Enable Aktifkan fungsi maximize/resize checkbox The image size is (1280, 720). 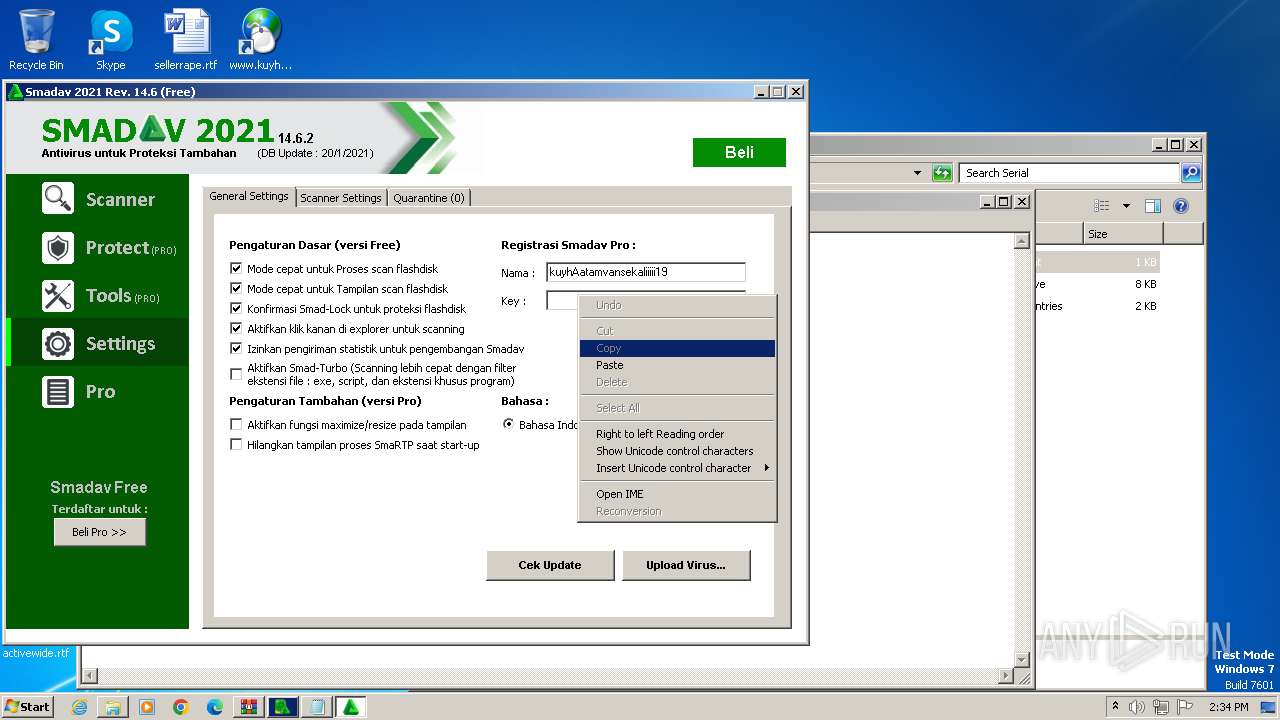(236, 425)
